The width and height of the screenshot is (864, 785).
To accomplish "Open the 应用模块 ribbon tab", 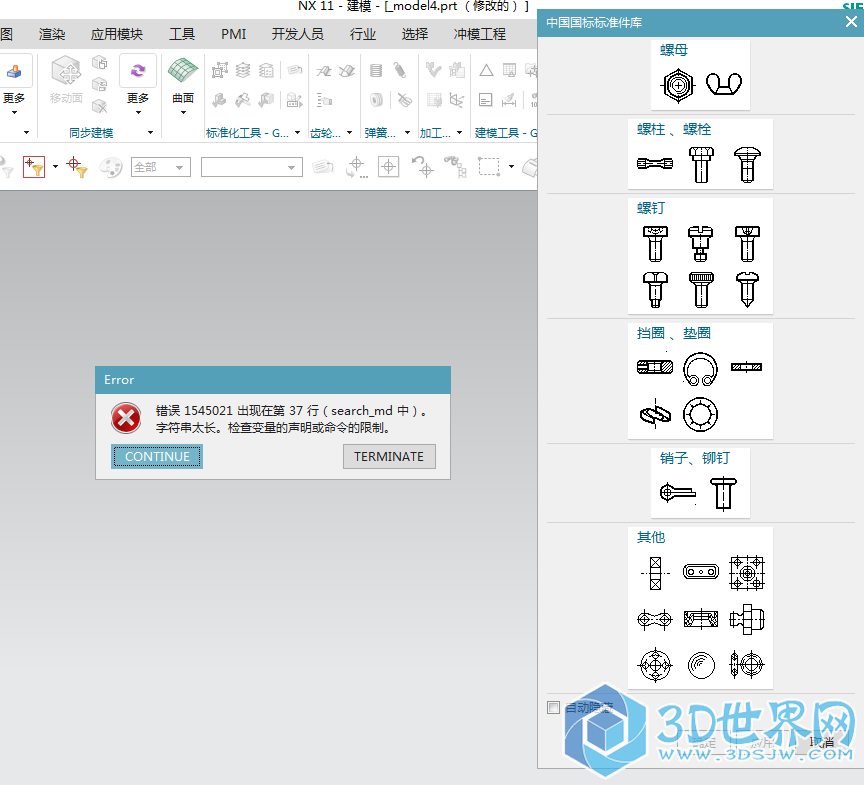I will [117, 34].
